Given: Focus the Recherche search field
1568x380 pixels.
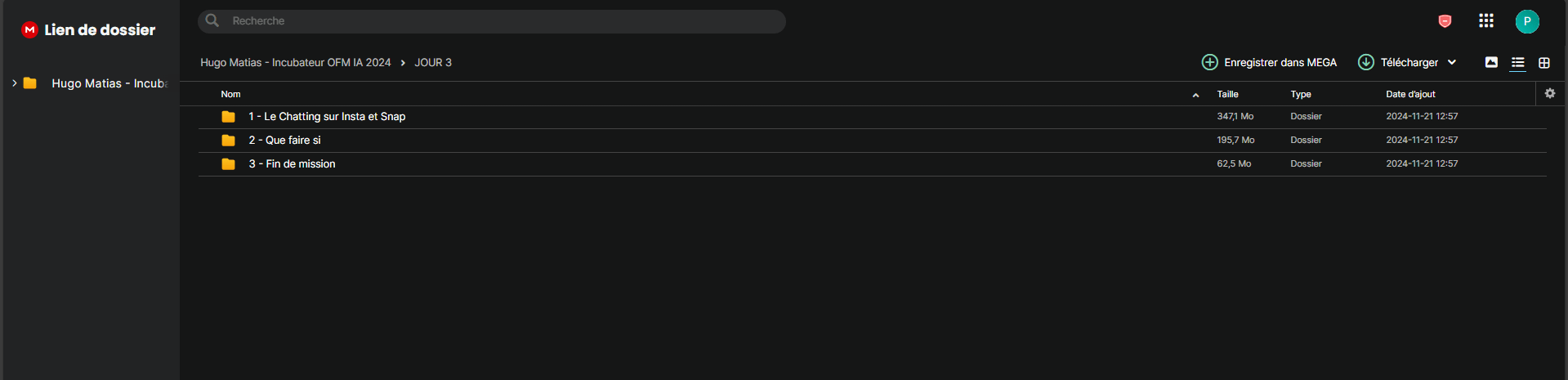Looking at the screenshot, I should 492,21.
